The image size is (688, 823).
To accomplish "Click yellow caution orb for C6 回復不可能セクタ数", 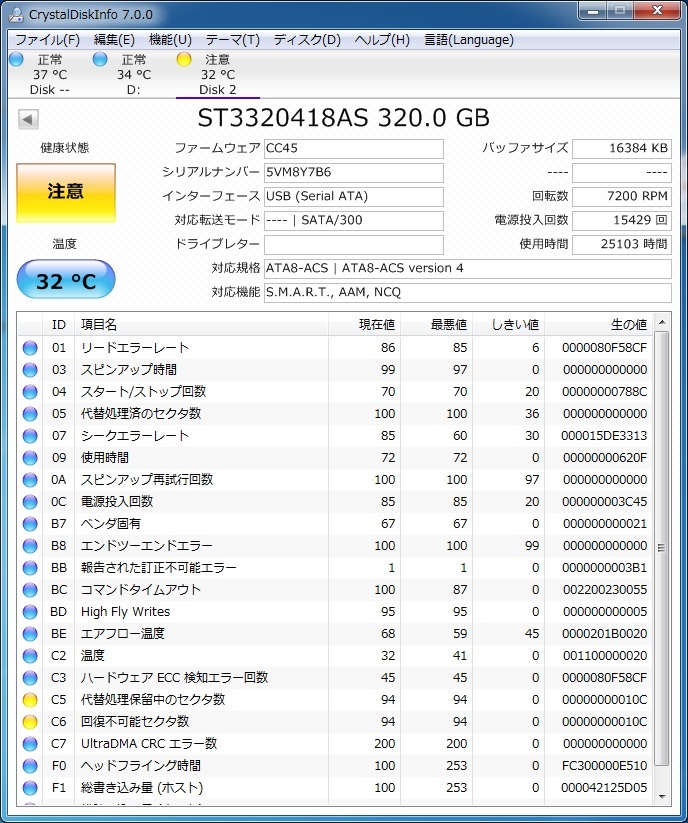I will (x=30, y=722).
